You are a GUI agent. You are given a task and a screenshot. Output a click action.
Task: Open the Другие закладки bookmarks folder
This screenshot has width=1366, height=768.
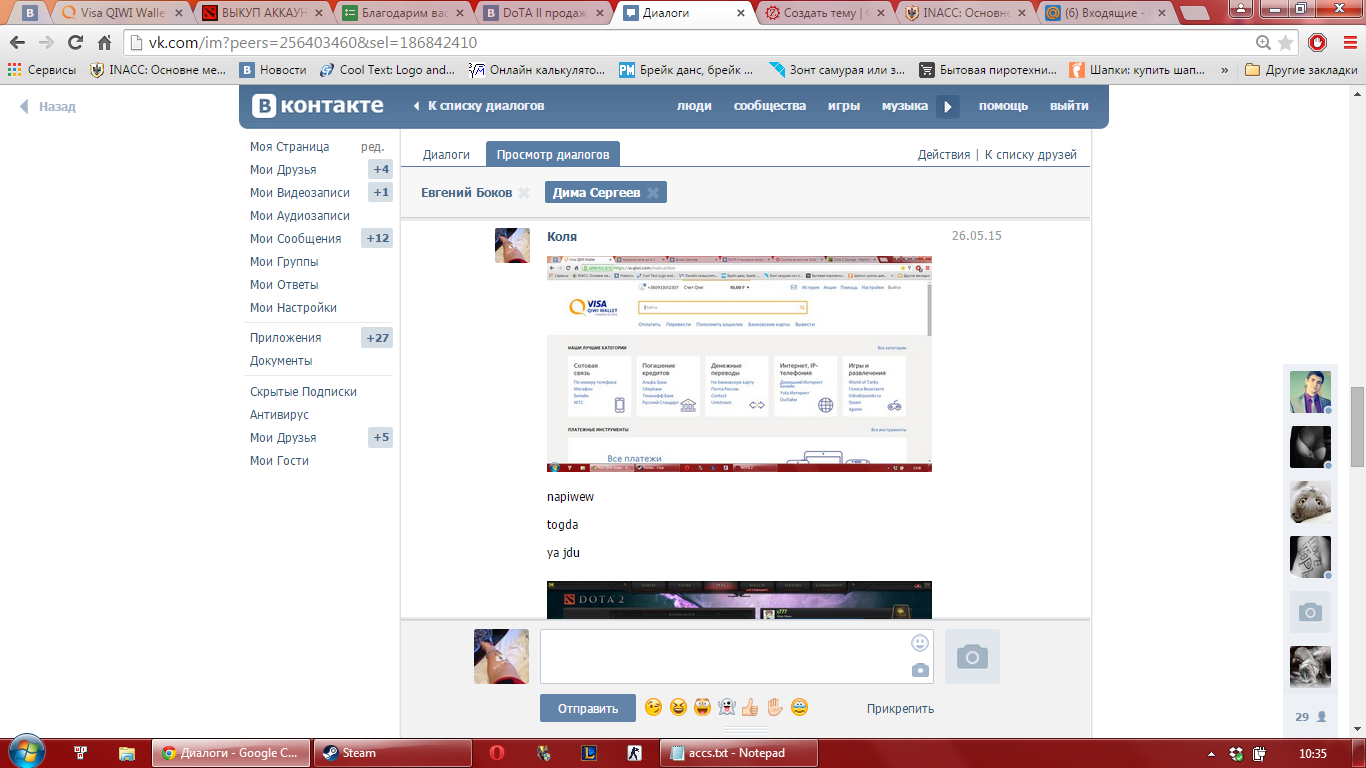tap(1301, 70)
